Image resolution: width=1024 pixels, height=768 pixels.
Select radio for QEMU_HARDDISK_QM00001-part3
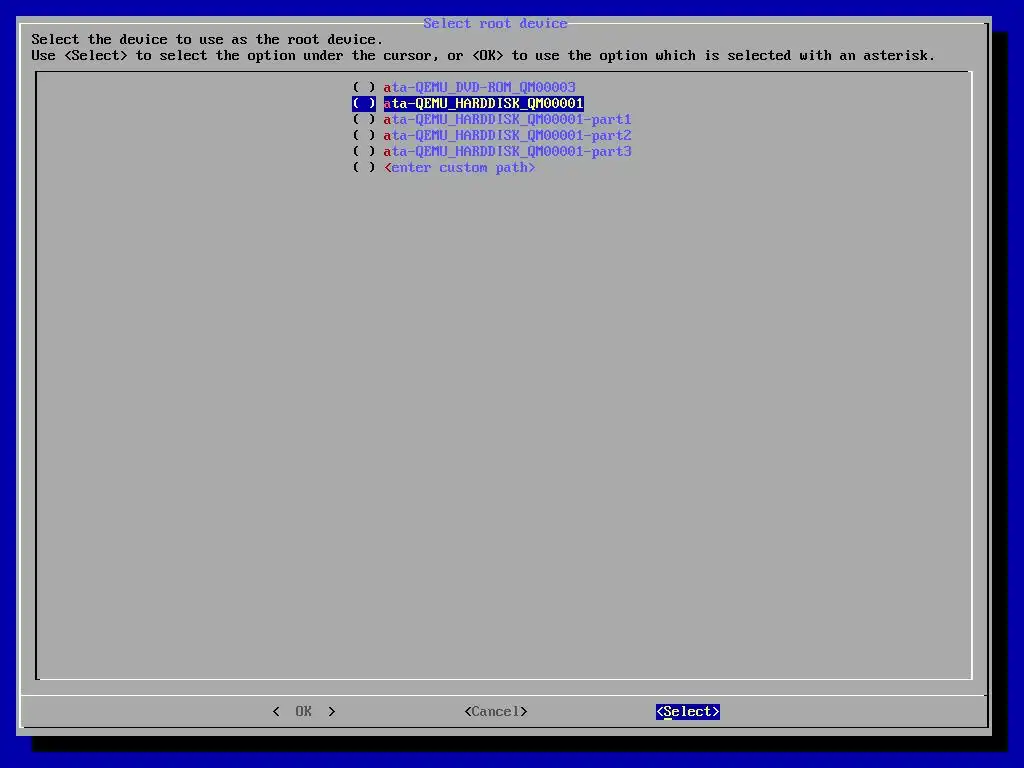pos(364,152)
